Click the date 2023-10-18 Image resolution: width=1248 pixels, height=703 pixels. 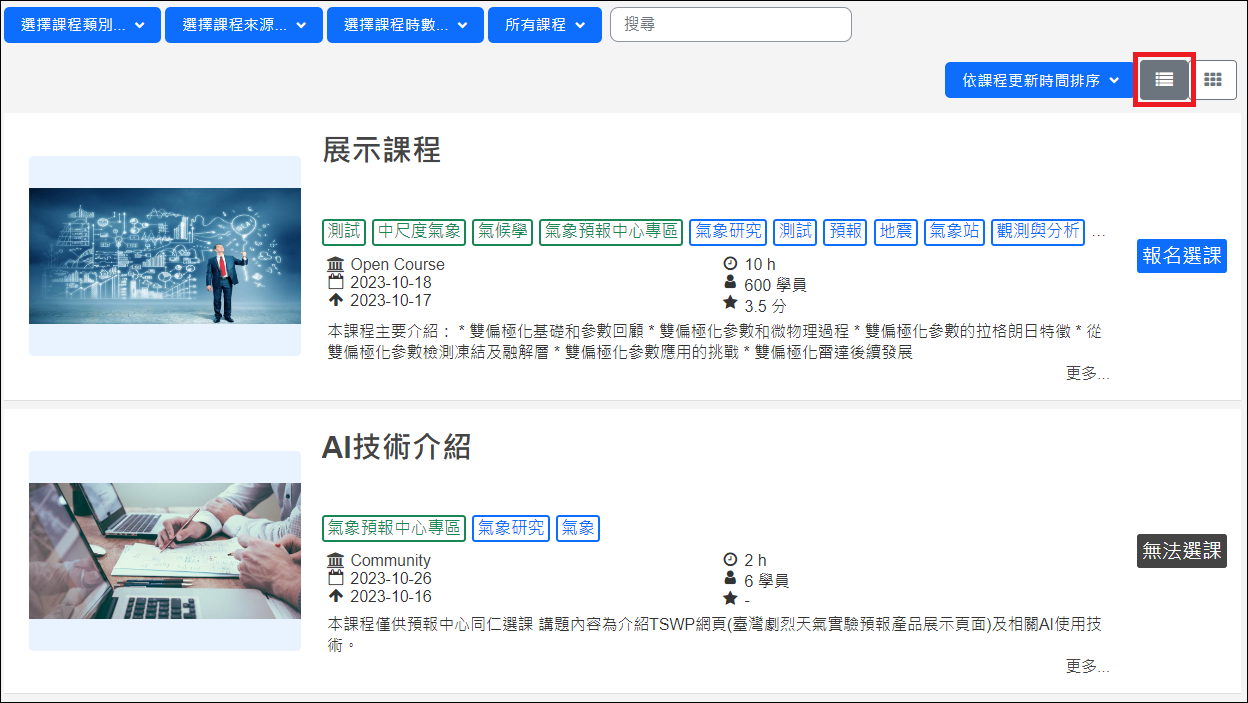coord(391,283)
